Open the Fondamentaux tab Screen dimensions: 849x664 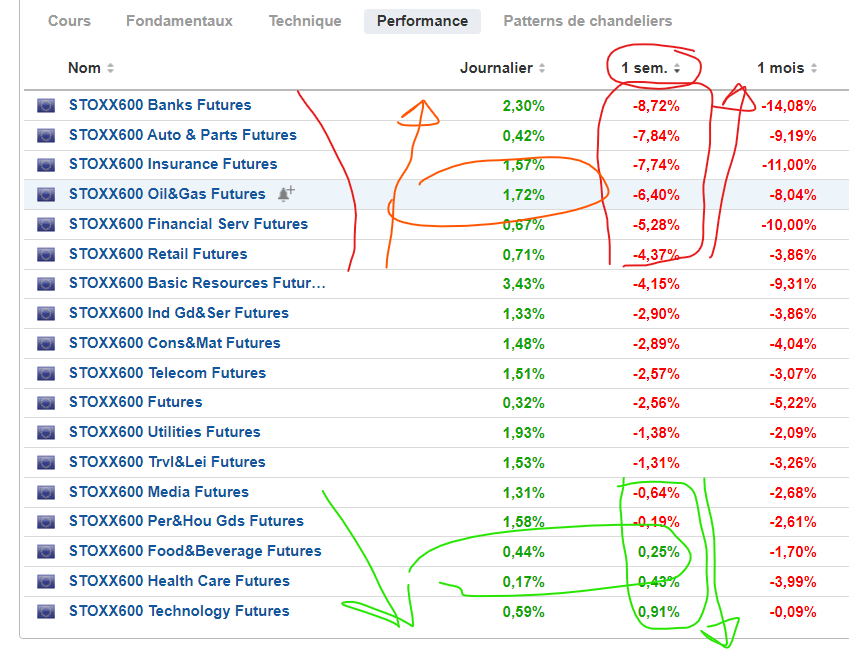[179, 21]
